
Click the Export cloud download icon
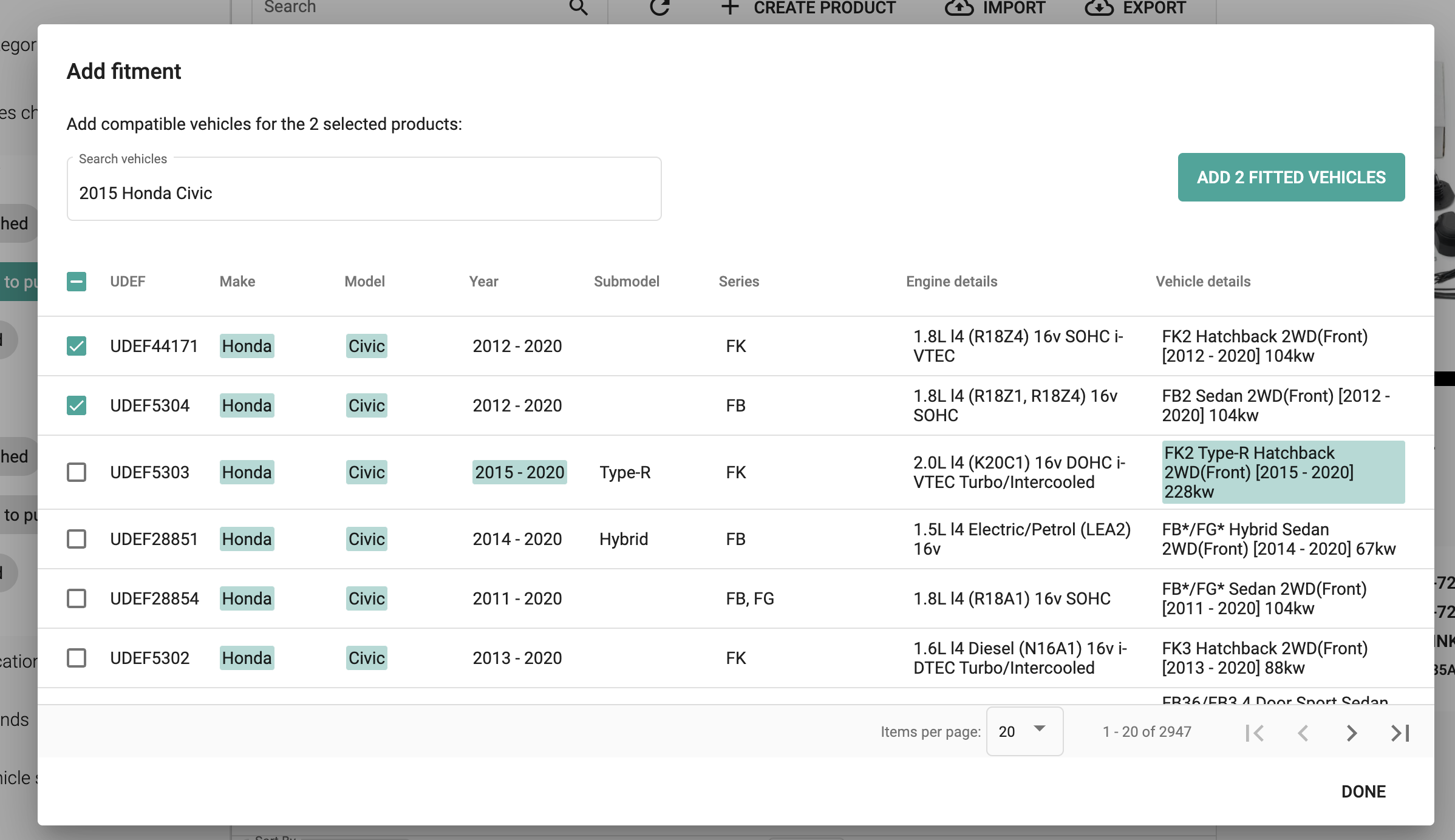coord(1099,7)
